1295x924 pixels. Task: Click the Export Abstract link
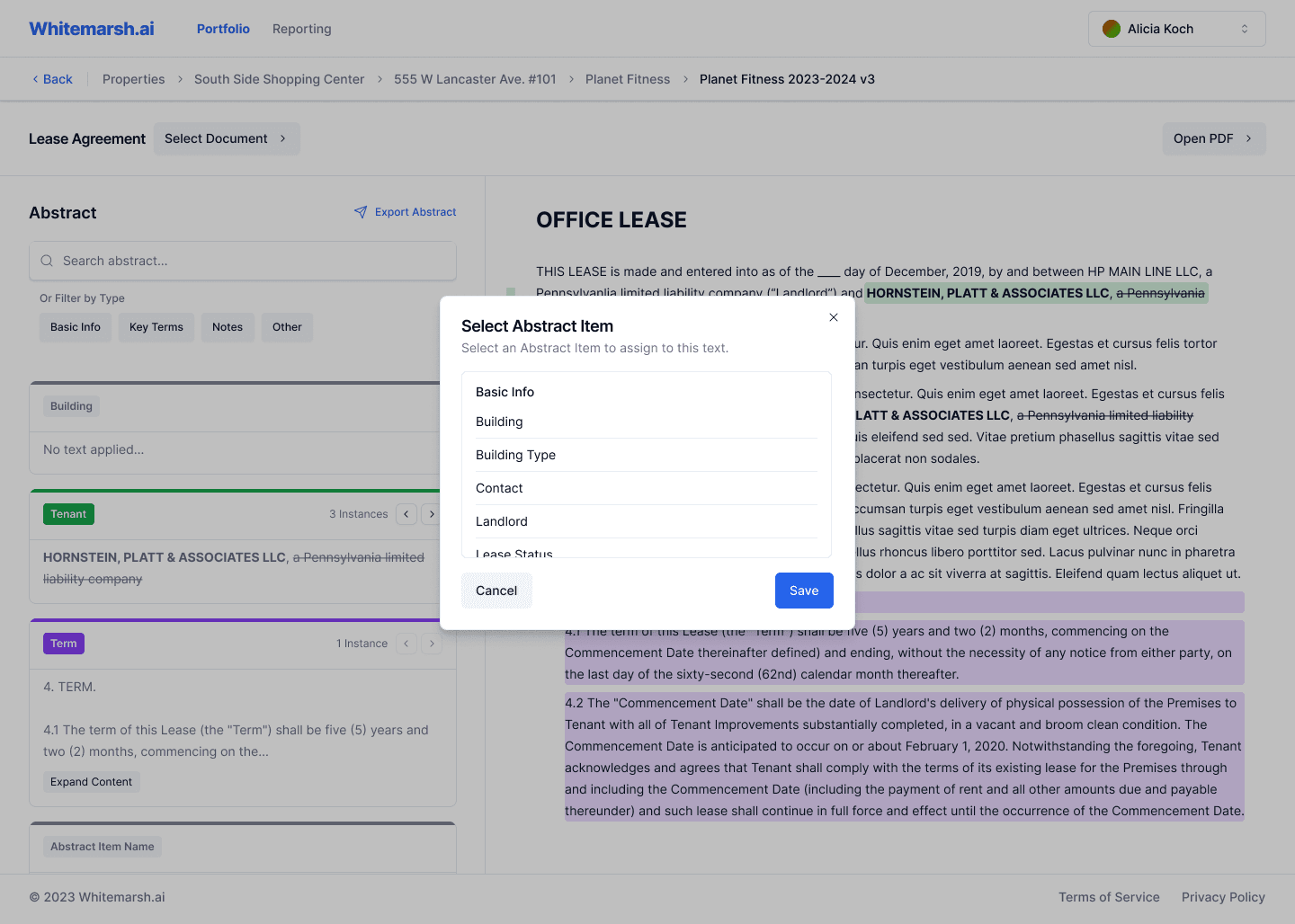coord(405,212)
